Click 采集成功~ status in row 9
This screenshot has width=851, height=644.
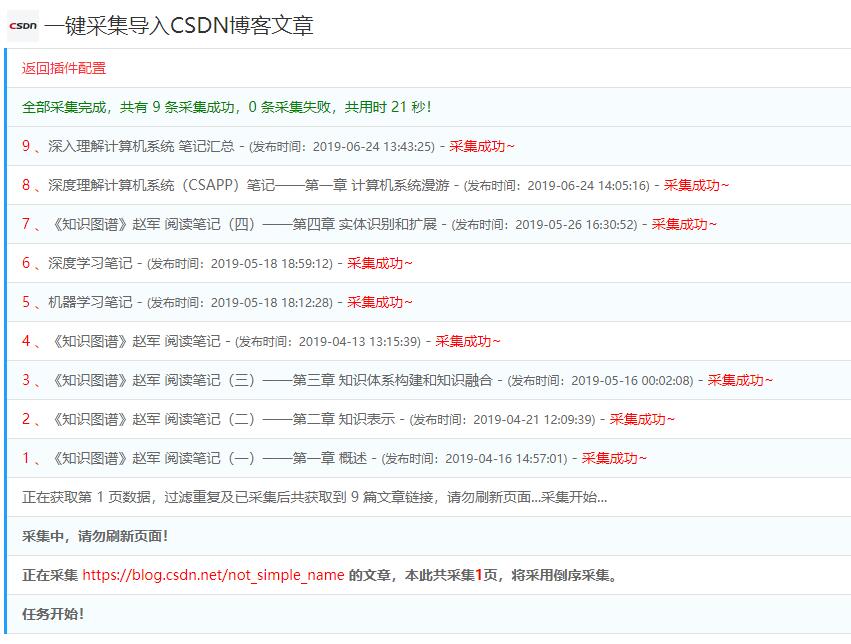pyautogui.click(x=481, y=146)
